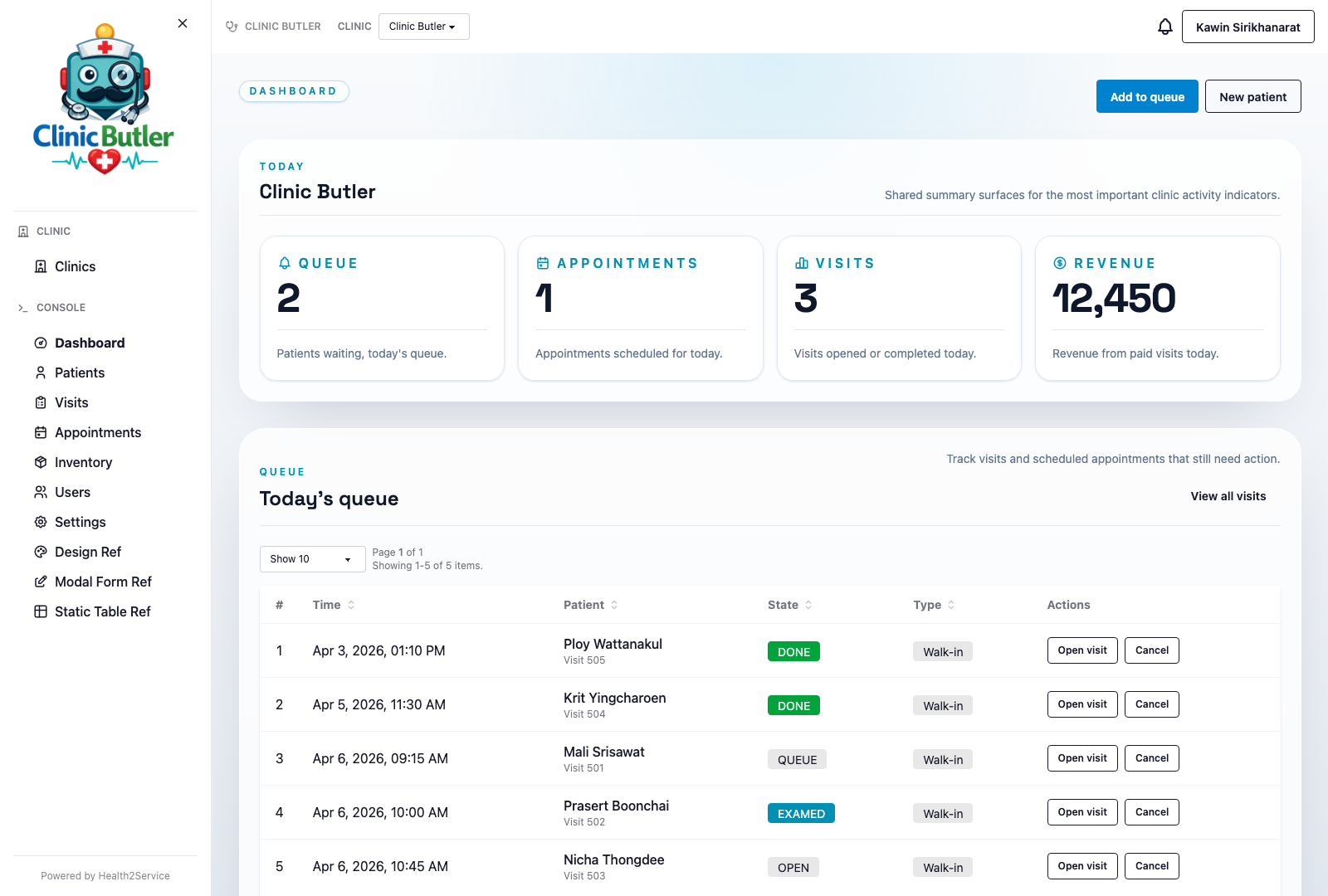Screen dimensions: 1328x896
Task: Click the Users sidebar icon
Action: pos(41,492)
